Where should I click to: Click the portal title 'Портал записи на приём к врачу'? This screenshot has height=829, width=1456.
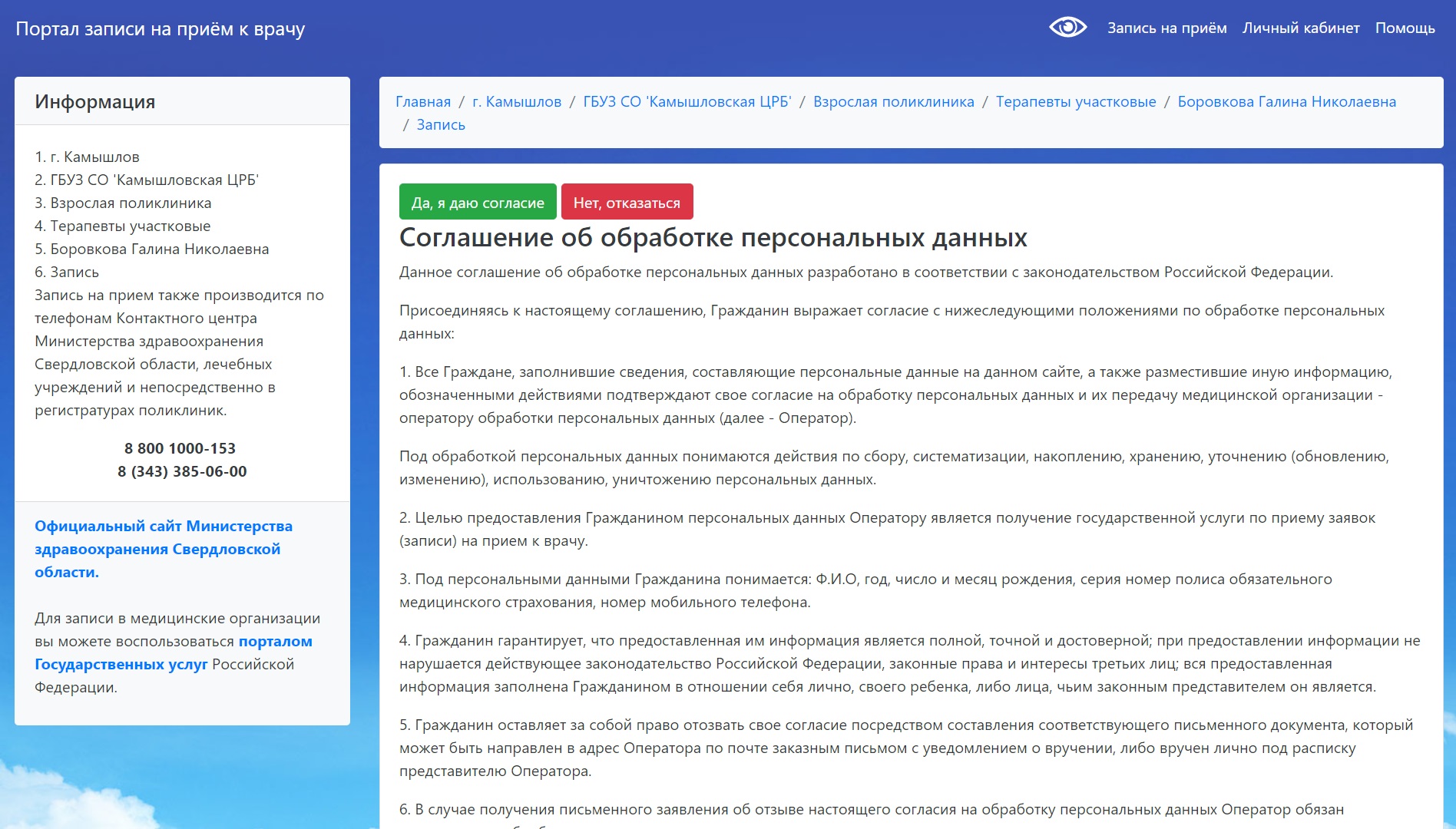click(x=160, y=29)
